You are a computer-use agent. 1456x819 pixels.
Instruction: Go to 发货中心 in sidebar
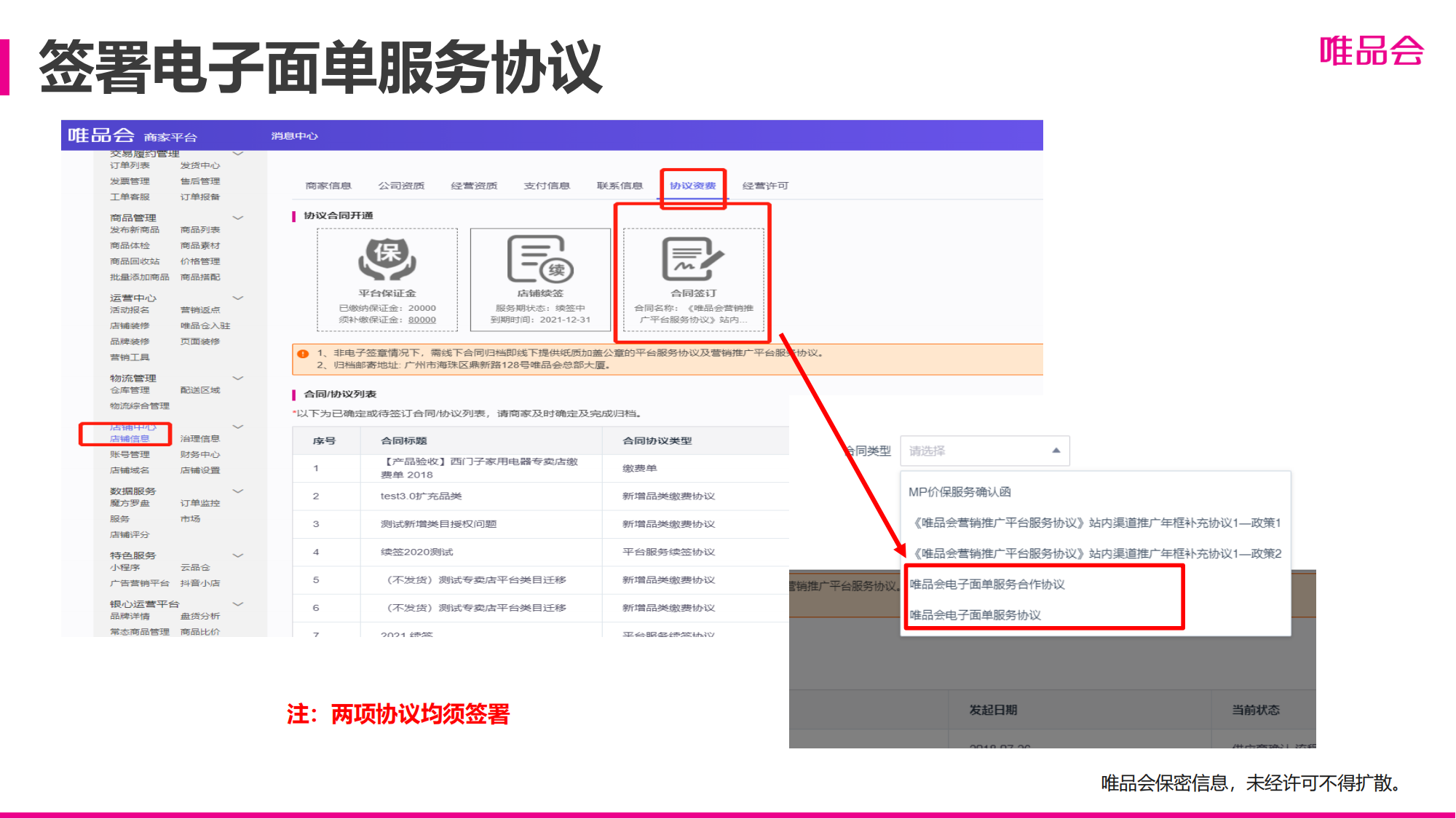pos(200,165)
